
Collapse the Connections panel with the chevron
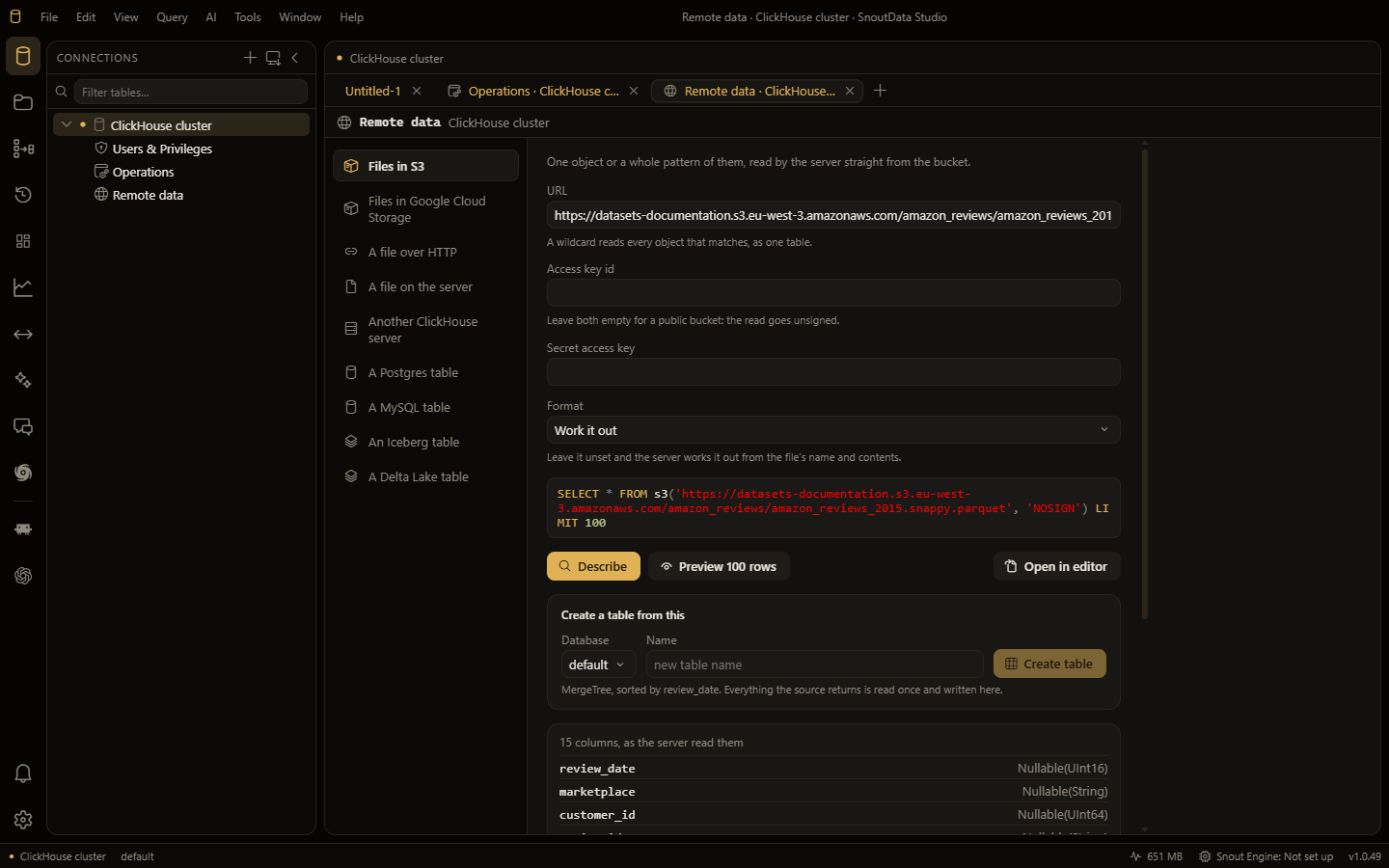(x=295, y=58)
